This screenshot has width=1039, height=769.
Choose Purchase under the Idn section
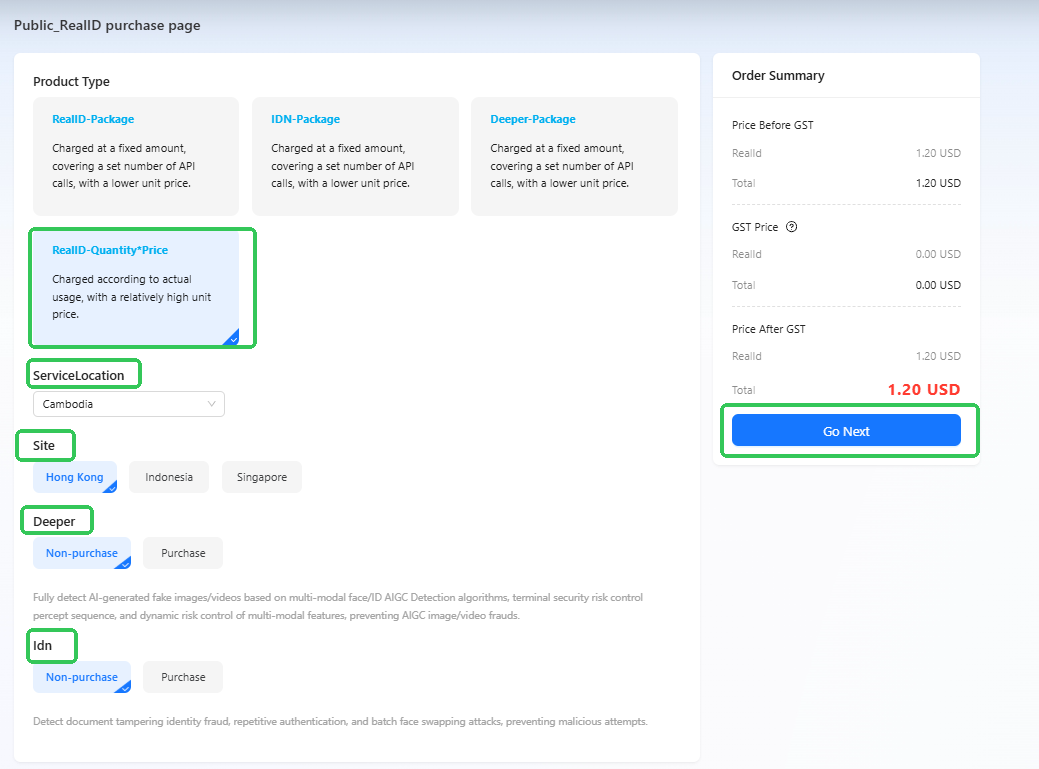point(183,677)
